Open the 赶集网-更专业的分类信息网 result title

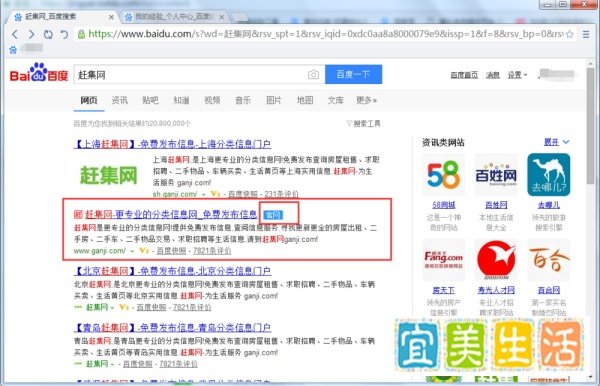[171, 215]
